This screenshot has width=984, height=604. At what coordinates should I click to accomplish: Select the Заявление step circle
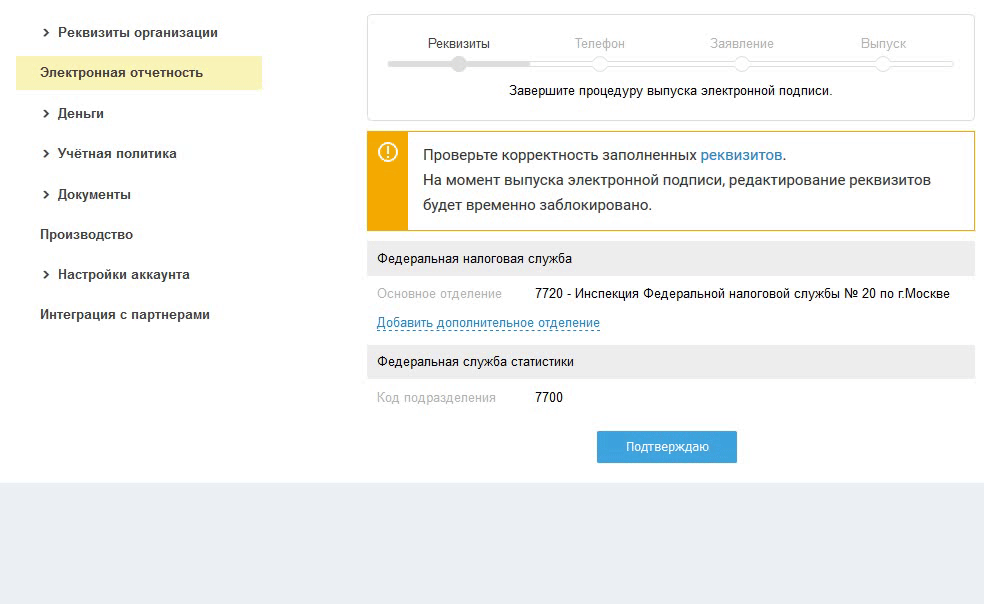[x=742, y=64]
